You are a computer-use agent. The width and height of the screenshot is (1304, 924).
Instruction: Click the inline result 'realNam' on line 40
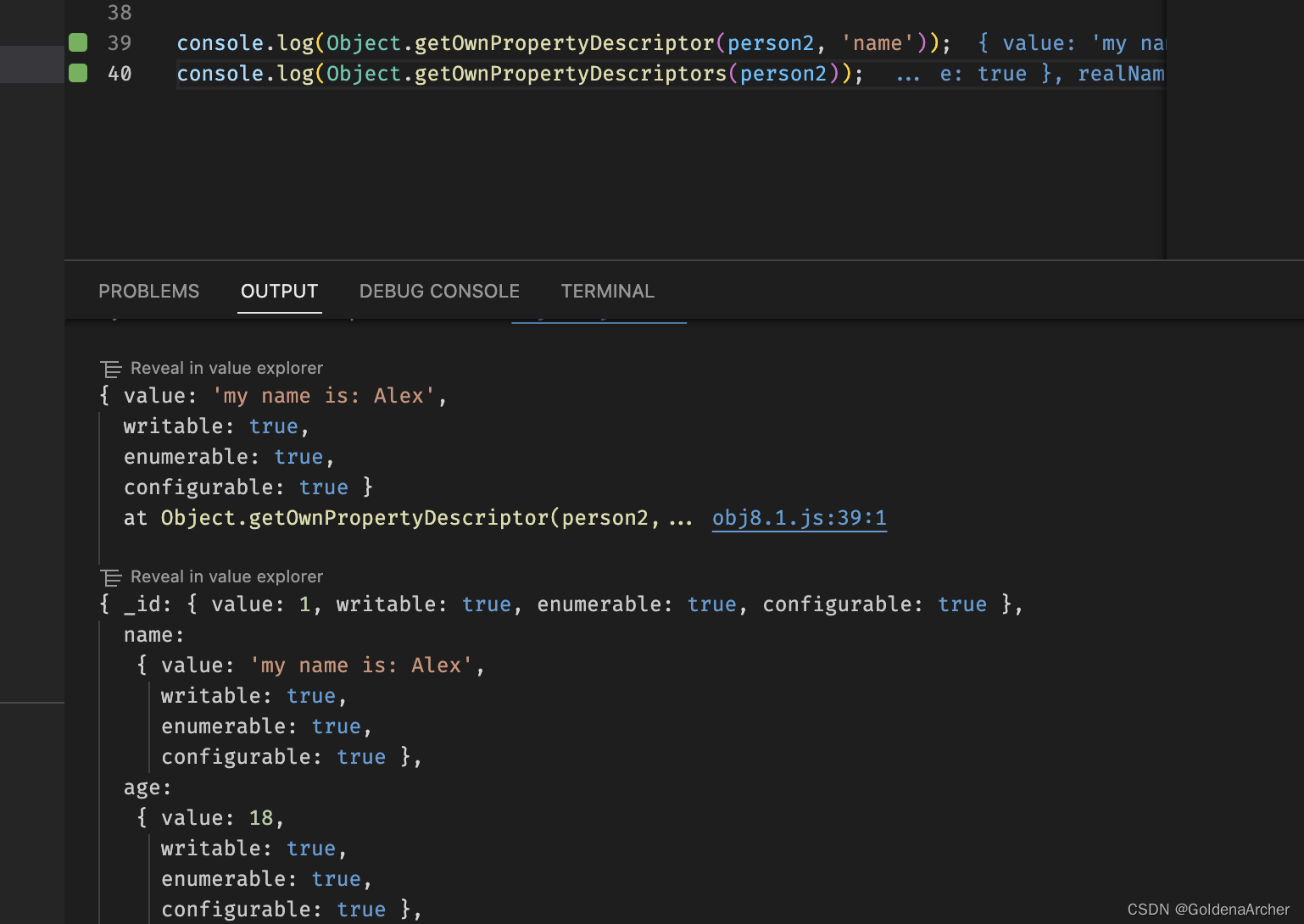(x=1121, y=74)
